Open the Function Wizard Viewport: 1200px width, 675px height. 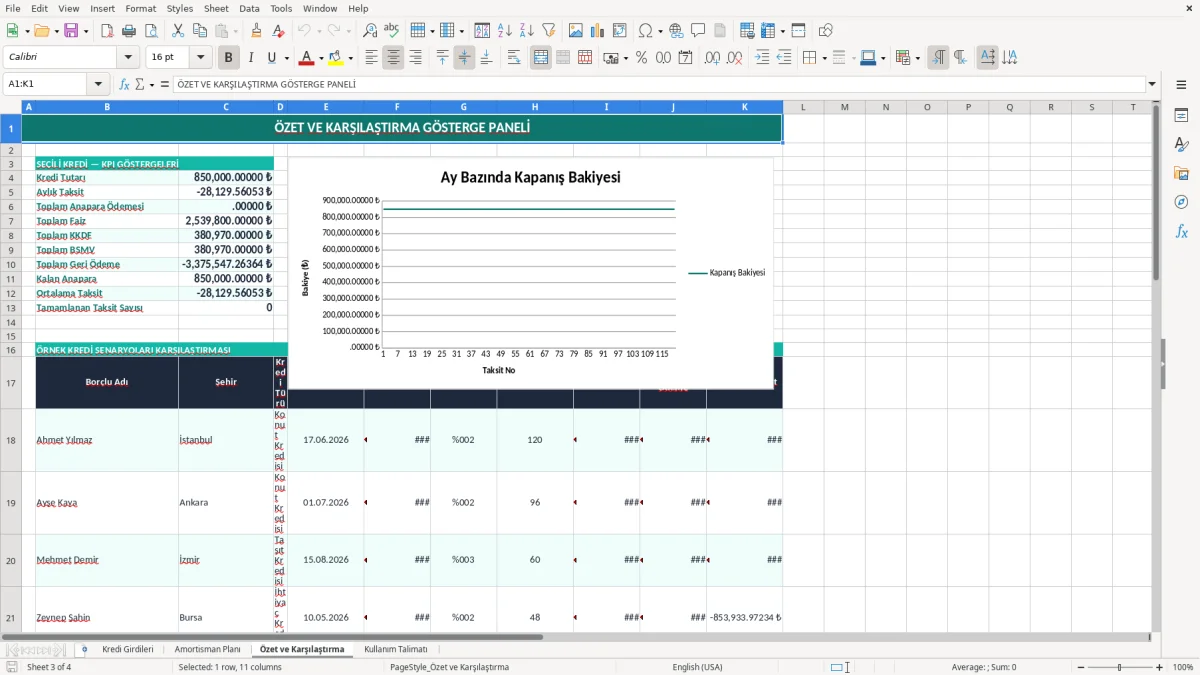(x=124, y=85)
